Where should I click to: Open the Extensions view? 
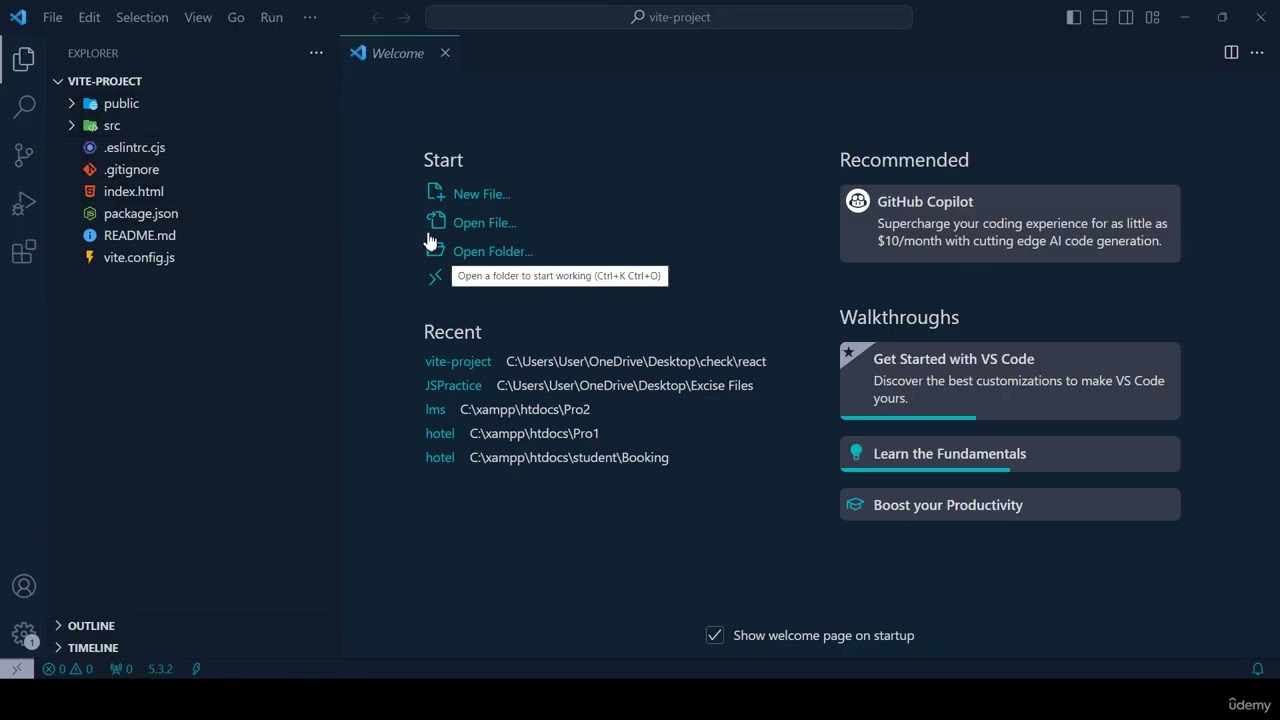(x=24, y=251)
